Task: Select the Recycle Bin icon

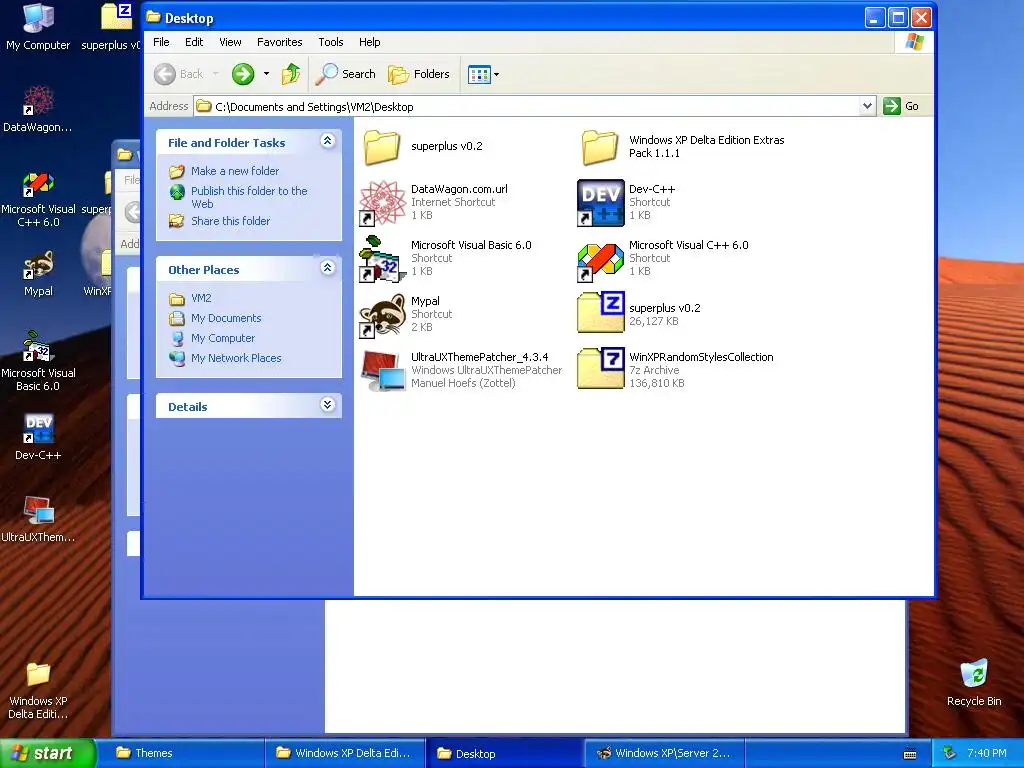Action: tap(974, 683)
